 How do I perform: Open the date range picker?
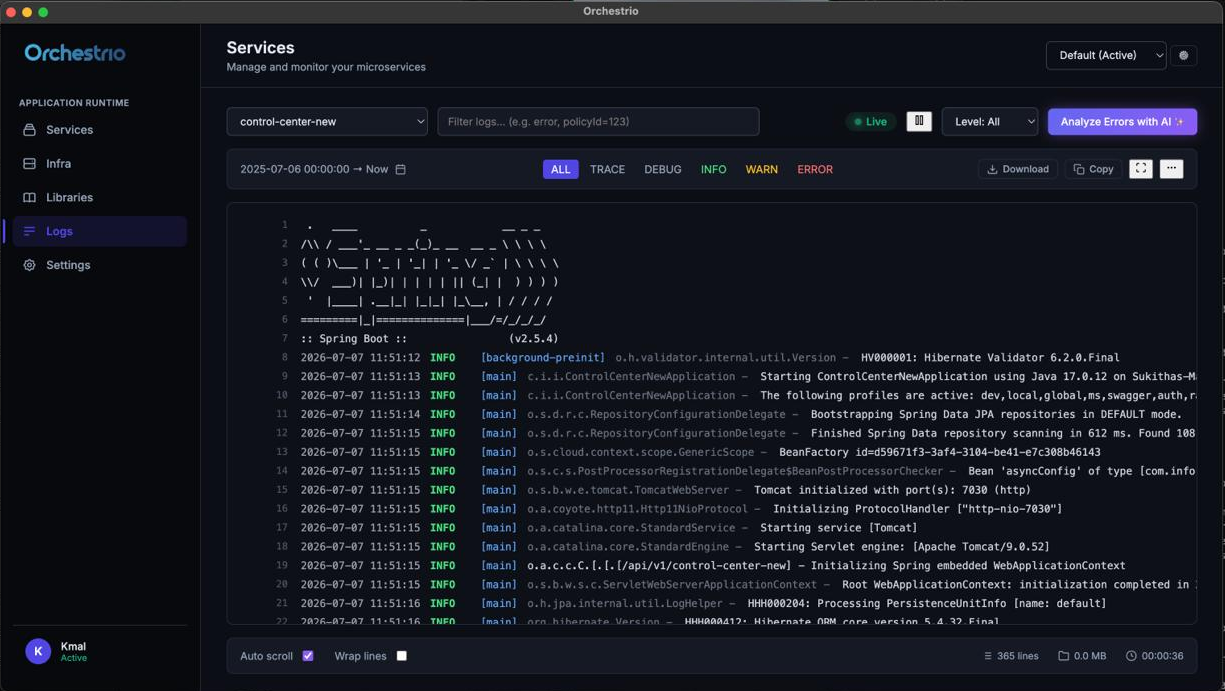tap(322, 170)
